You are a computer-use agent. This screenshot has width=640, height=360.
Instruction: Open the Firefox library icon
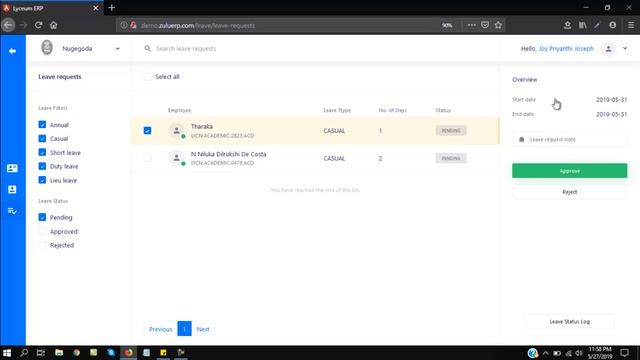[x=582, y=25]
